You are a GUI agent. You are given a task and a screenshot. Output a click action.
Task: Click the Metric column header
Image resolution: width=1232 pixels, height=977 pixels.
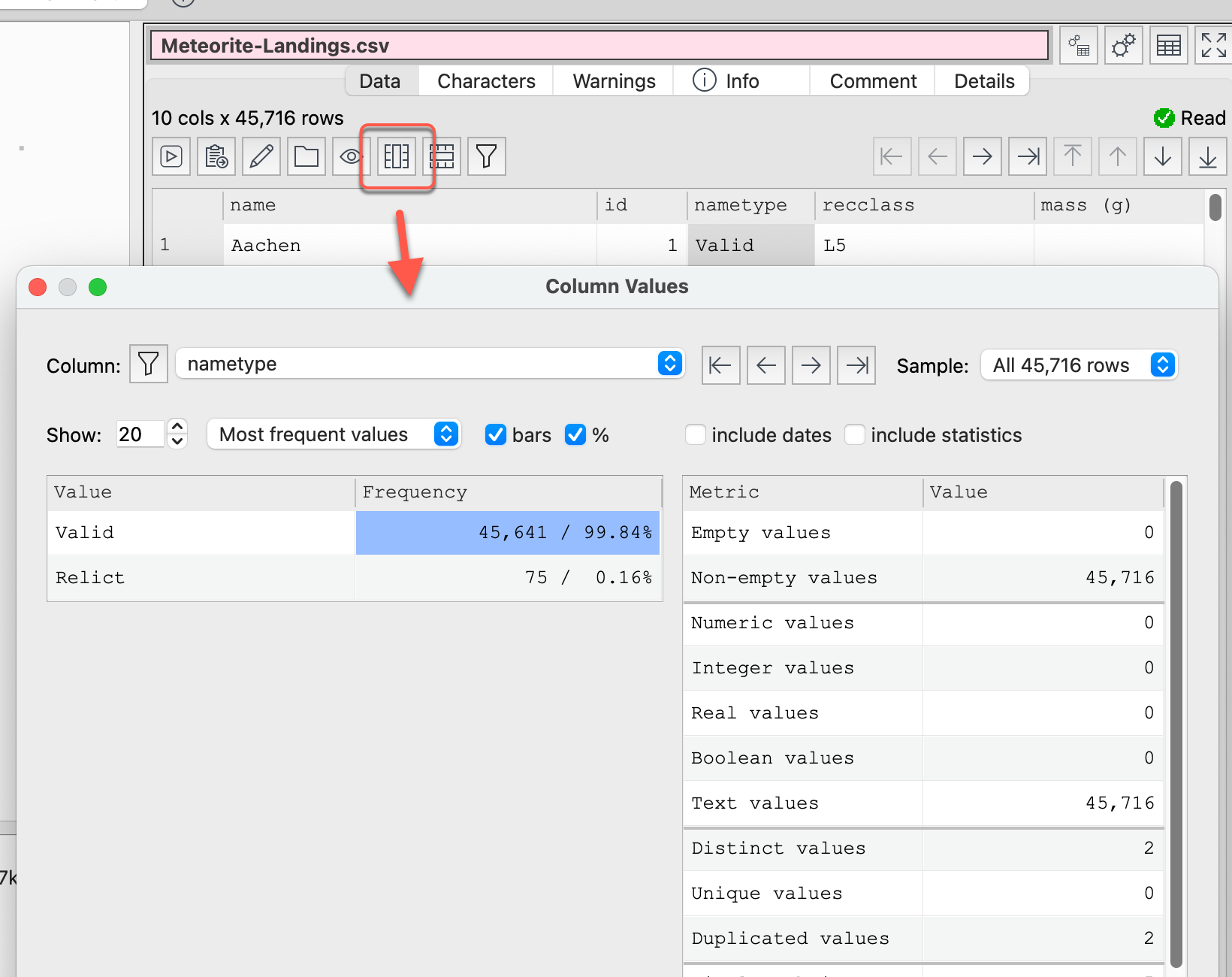803,492
